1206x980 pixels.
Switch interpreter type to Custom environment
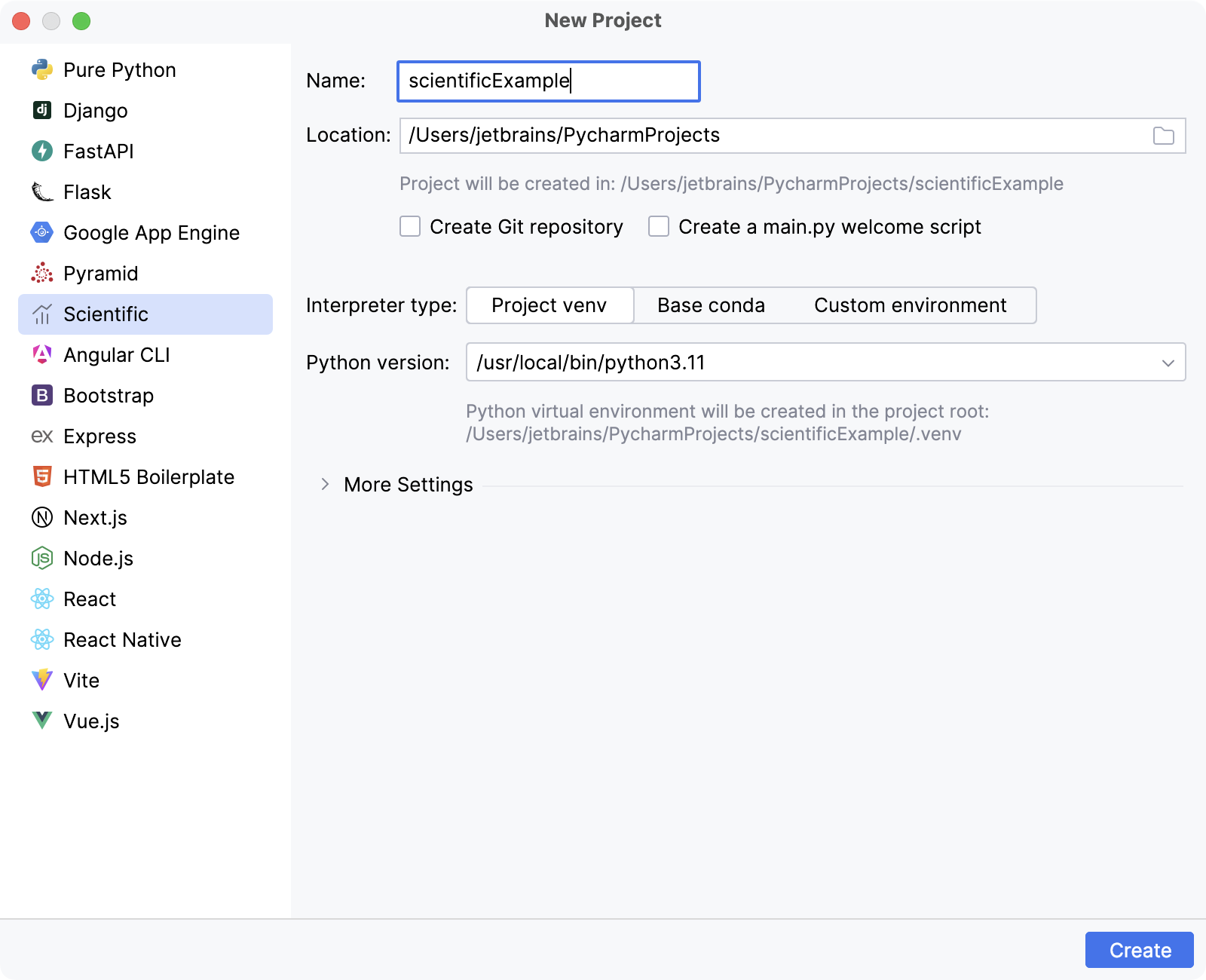(910, 305)
